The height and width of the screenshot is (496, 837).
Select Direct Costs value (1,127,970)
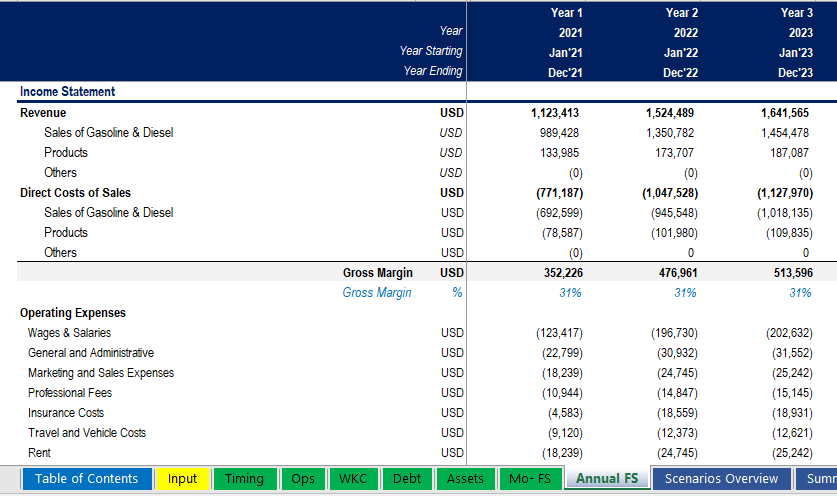tap(785, 193)
